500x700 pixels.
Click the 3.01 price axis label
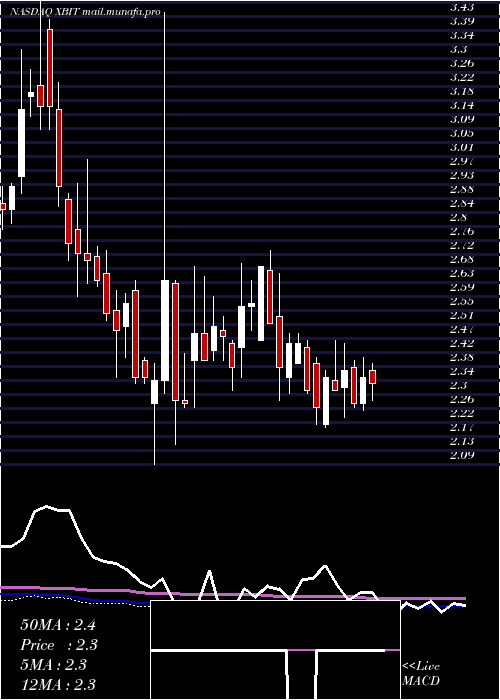[462, 147]
